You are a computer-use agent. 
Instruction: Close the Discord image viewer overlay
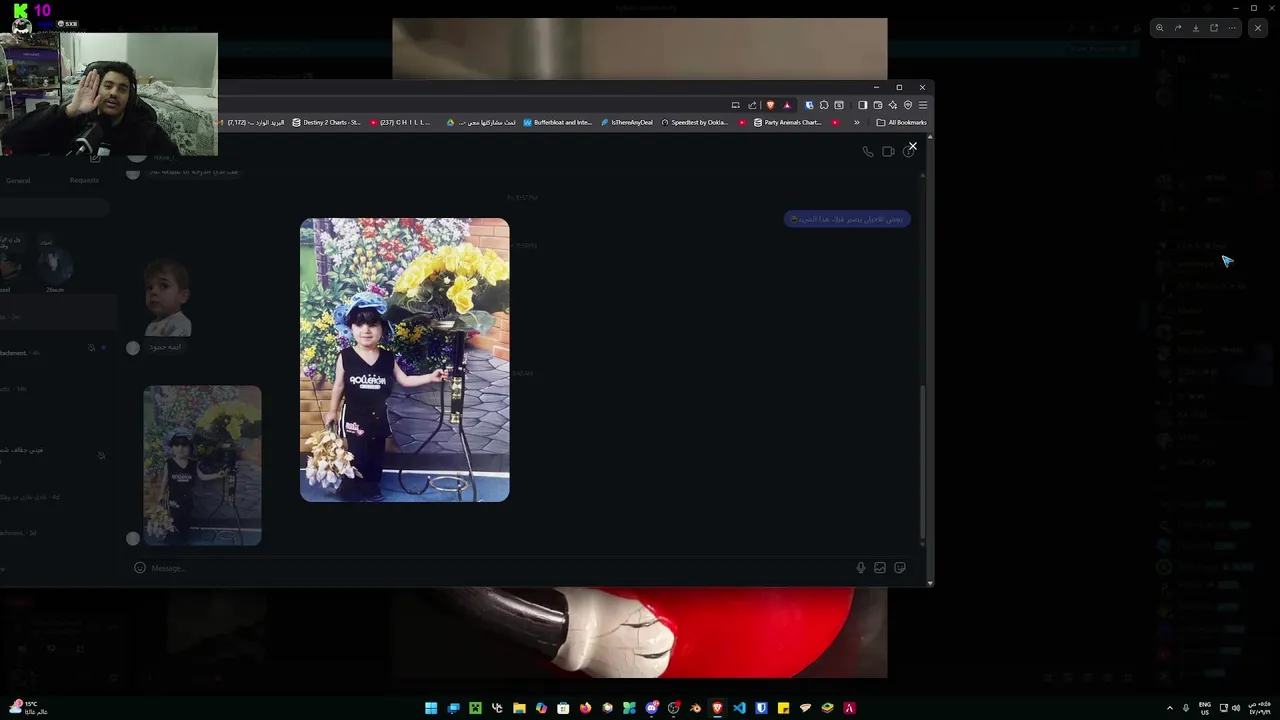(x=1258, y=28)
